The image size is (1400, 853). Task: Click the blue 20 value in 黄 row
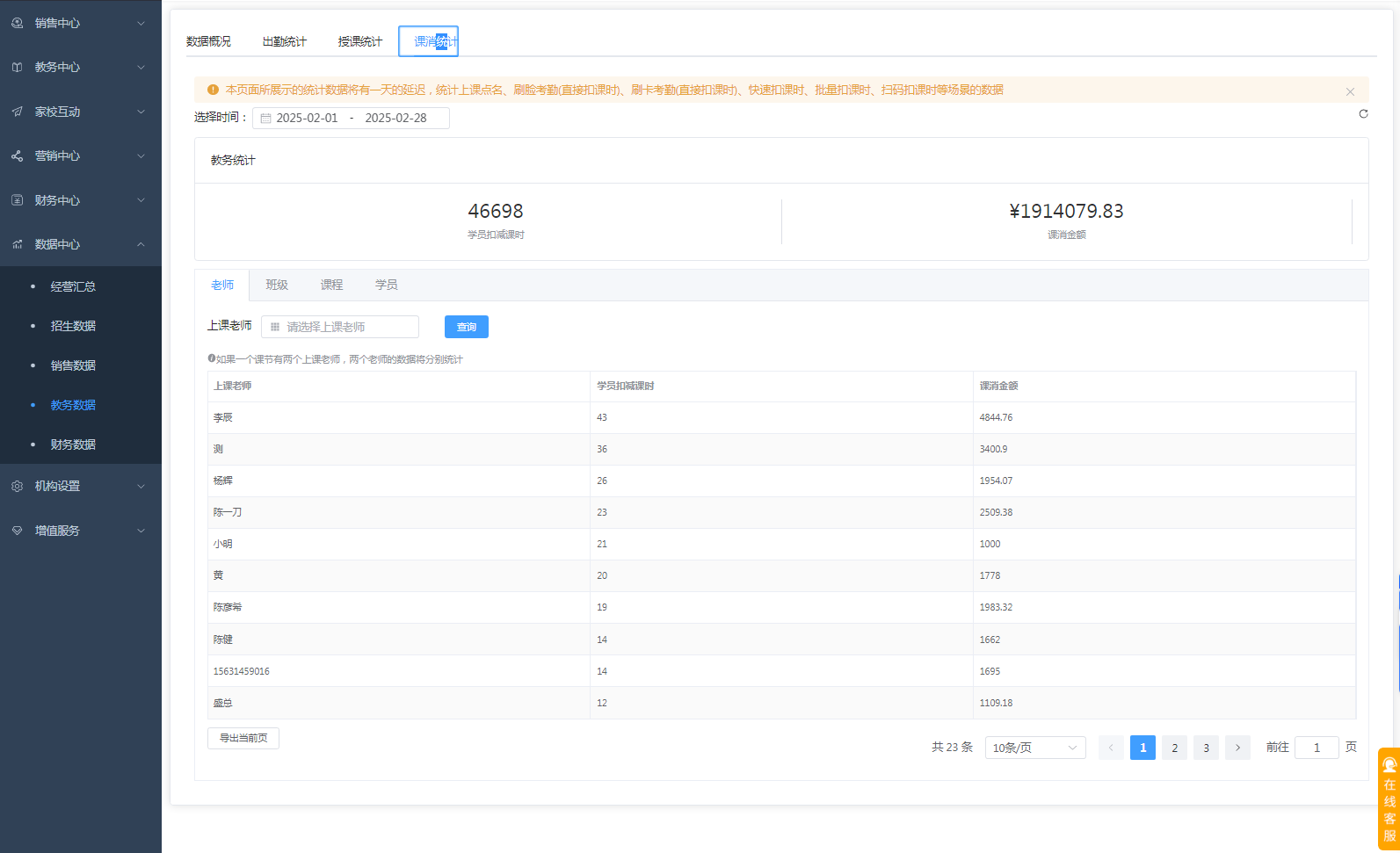(x=602, y=575)
